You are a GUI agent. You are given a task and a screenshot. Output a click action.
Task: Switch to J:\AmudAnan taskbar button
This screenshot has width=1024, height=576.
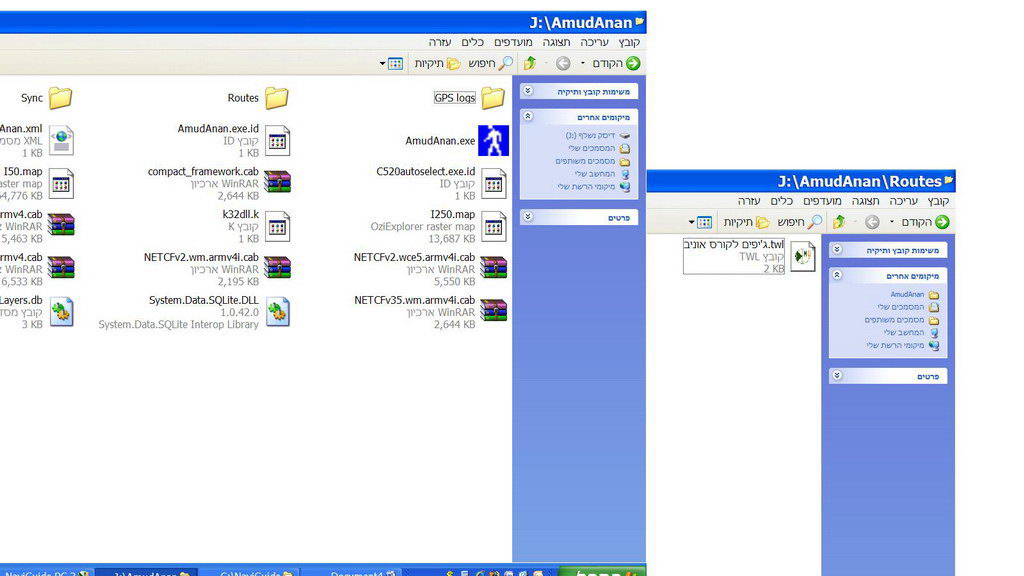tap(146, 572)
